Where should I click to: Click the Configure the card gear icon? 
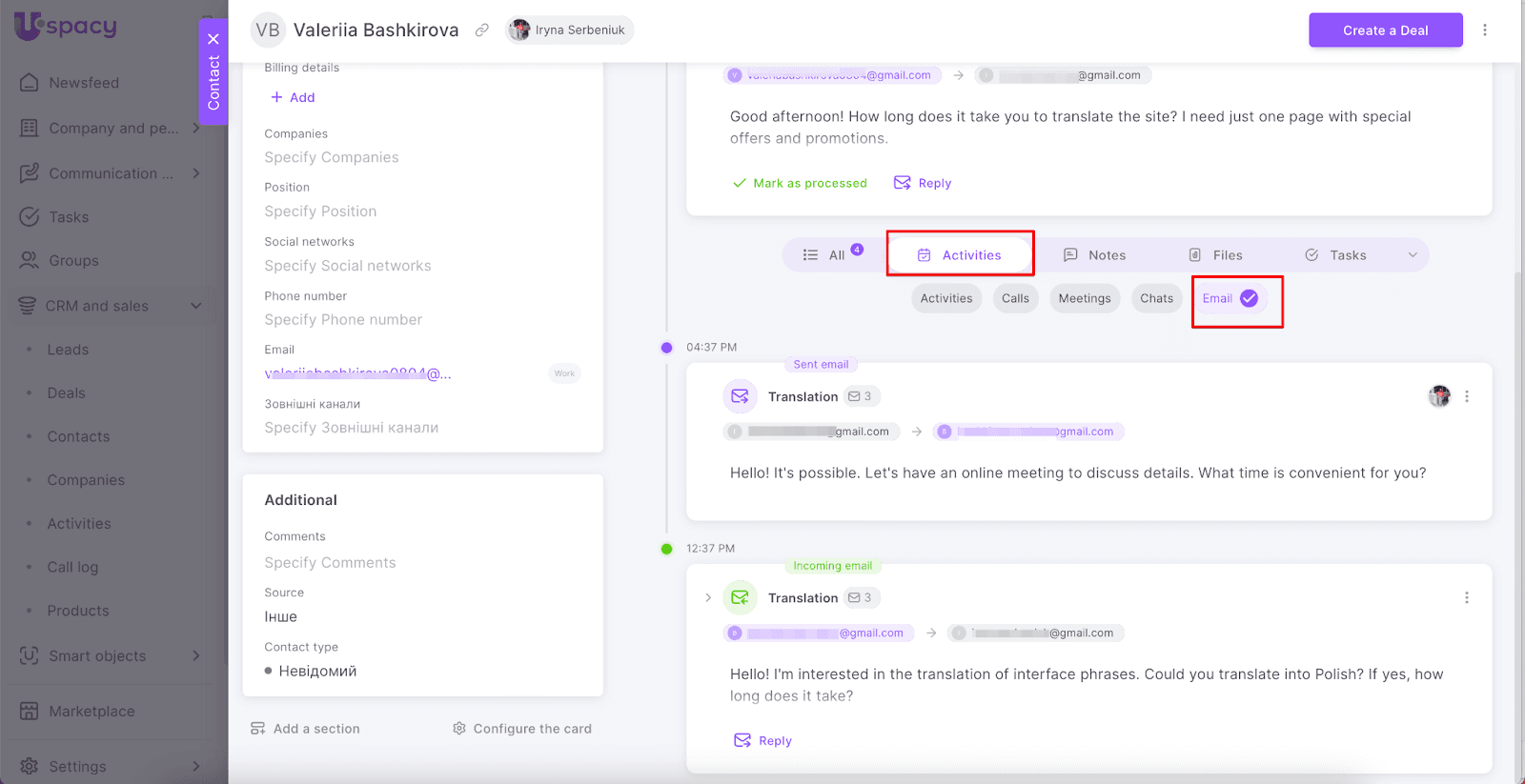point(459,729)
